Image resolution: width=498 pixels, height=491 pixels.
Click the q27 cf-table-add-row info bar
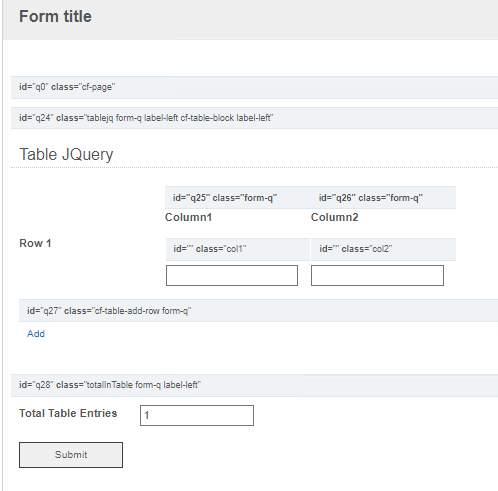click(x=258, y=311)
